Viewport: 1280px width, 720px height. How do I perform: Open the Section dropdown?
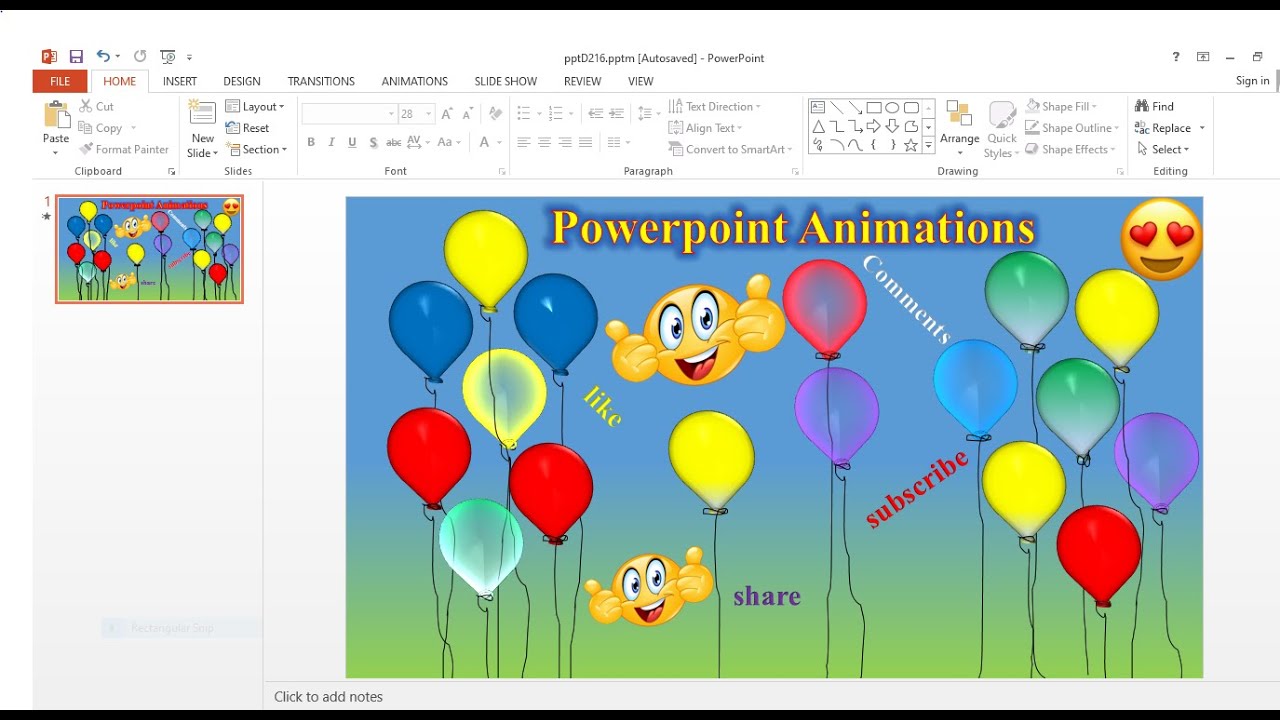[257, 149]
